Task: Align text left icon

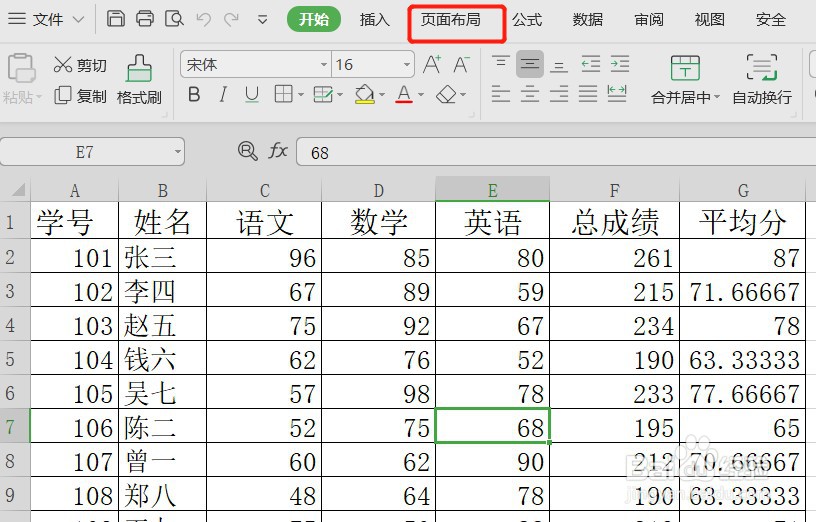Action: coord(501,94)
